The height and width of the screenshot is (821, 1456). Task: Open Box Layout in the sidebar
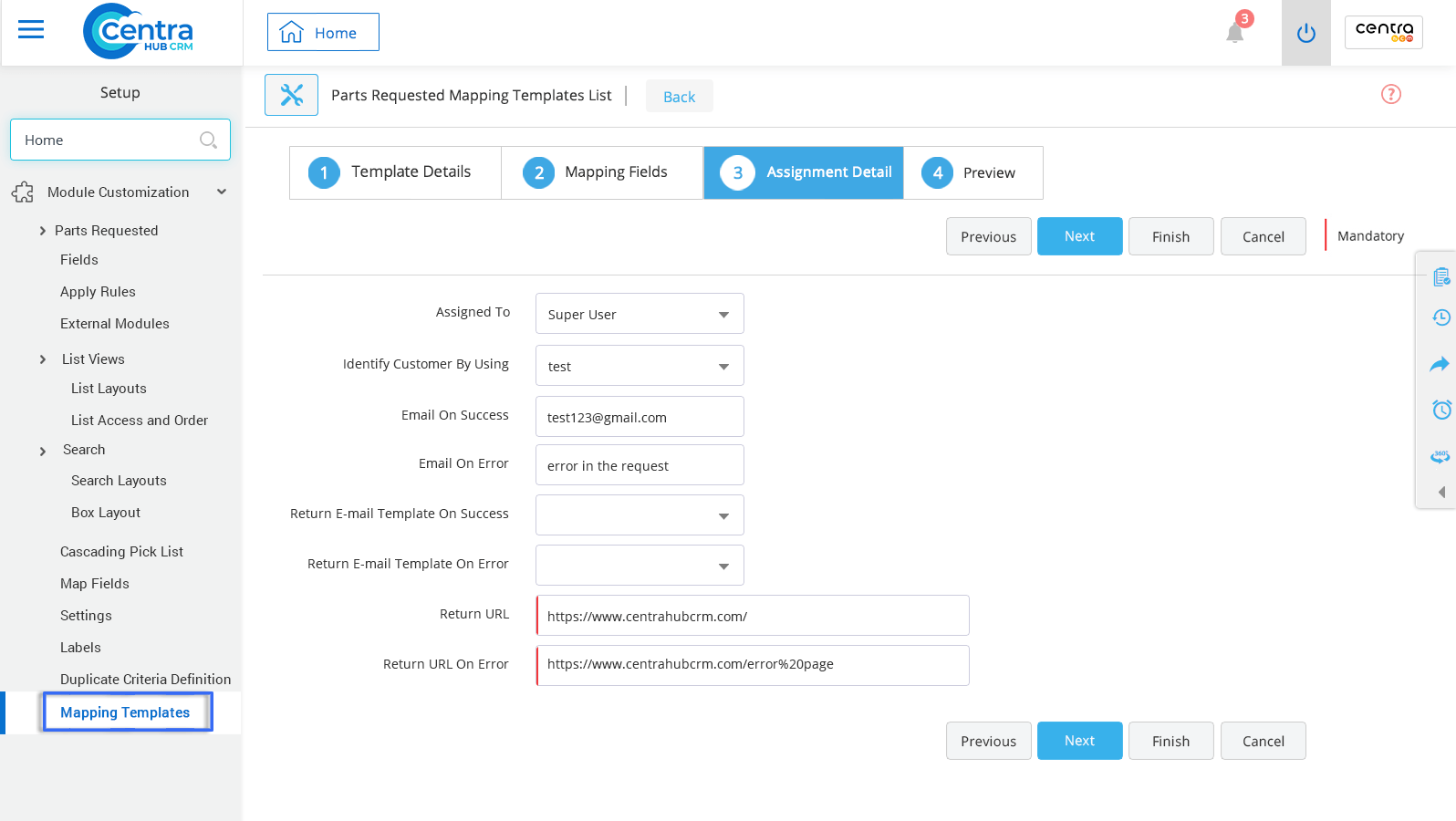pos(106,513)
